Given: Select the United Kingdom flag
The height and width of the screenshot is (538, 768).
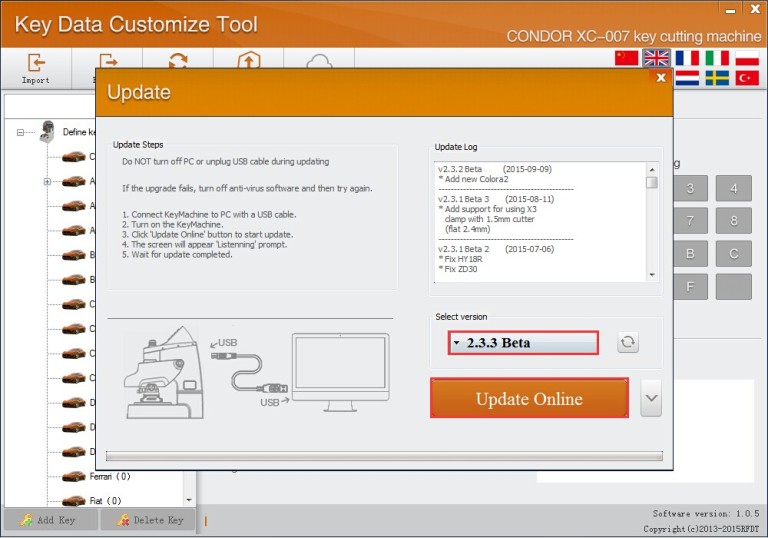Looking at the screenshot, I should 656,58.
